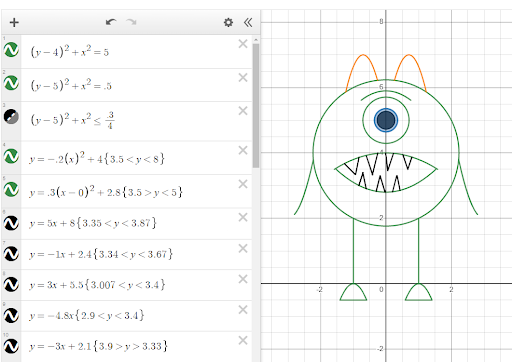The image size is (512, 362).
Task: Delete expression y=−.2(x)²+4
Action: pos(243,150)
